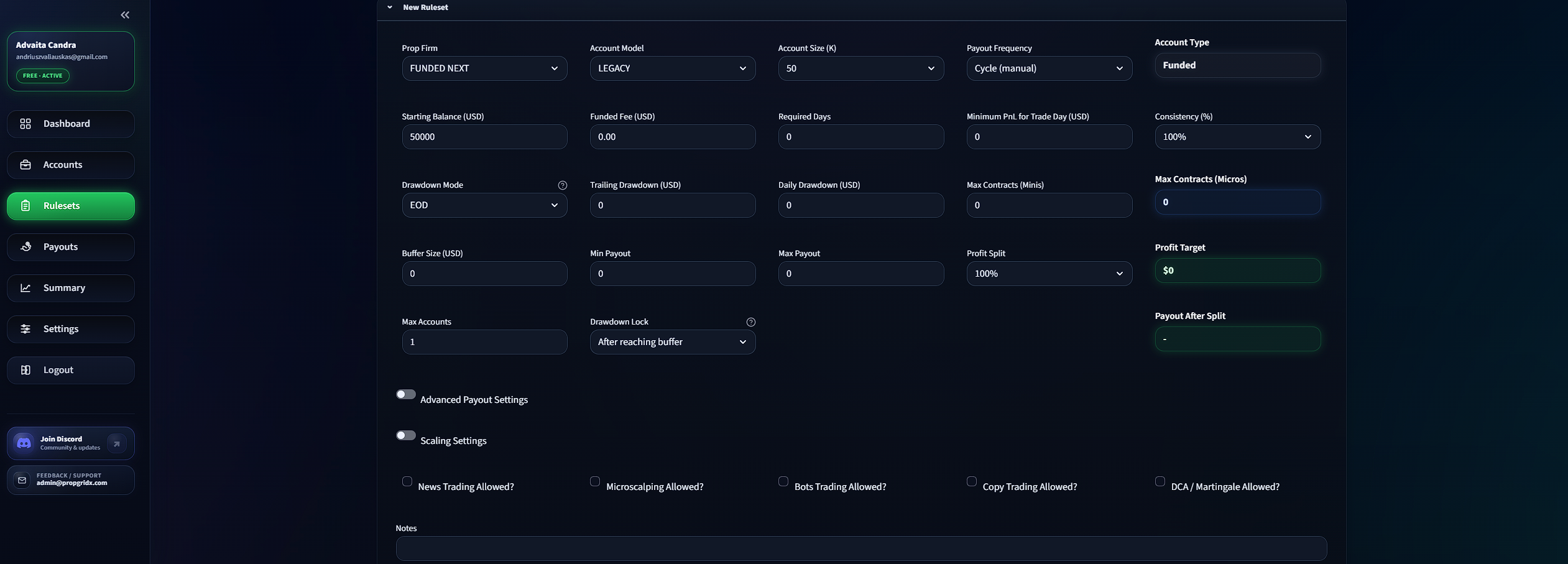1568x564 pixels.
Task: Go to Dashboard menu item
Action: (71, 124)
